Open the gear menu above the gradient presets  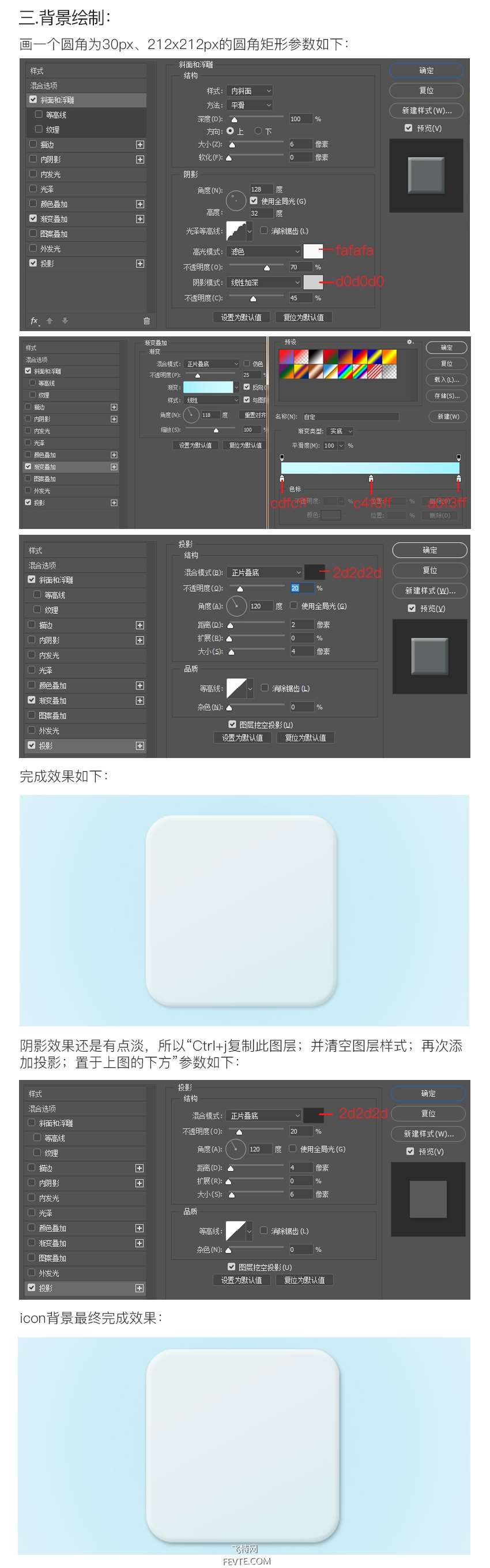(x=410, y=342)
